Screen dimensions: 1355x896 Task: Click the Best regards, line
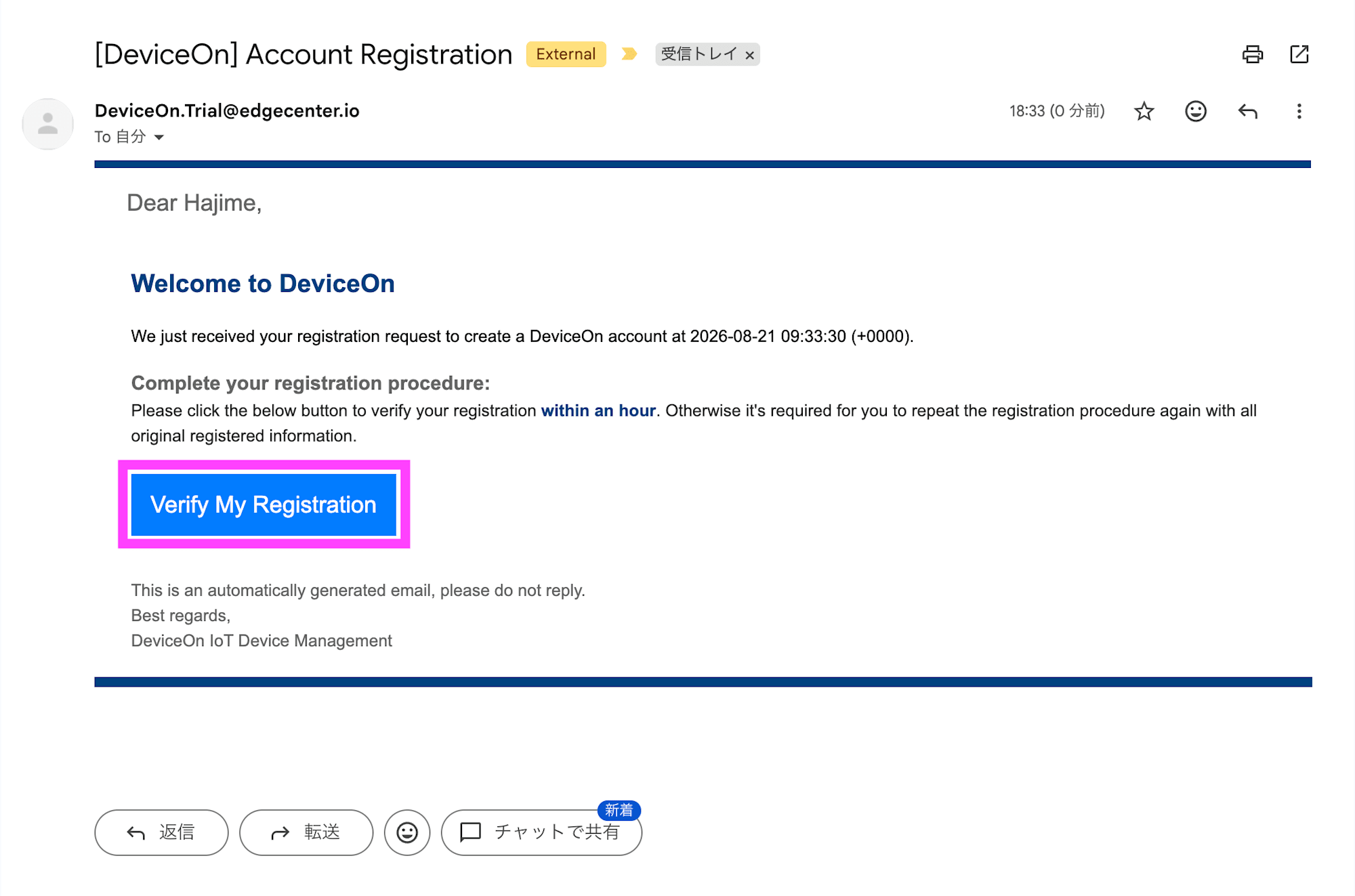point(181,616)
